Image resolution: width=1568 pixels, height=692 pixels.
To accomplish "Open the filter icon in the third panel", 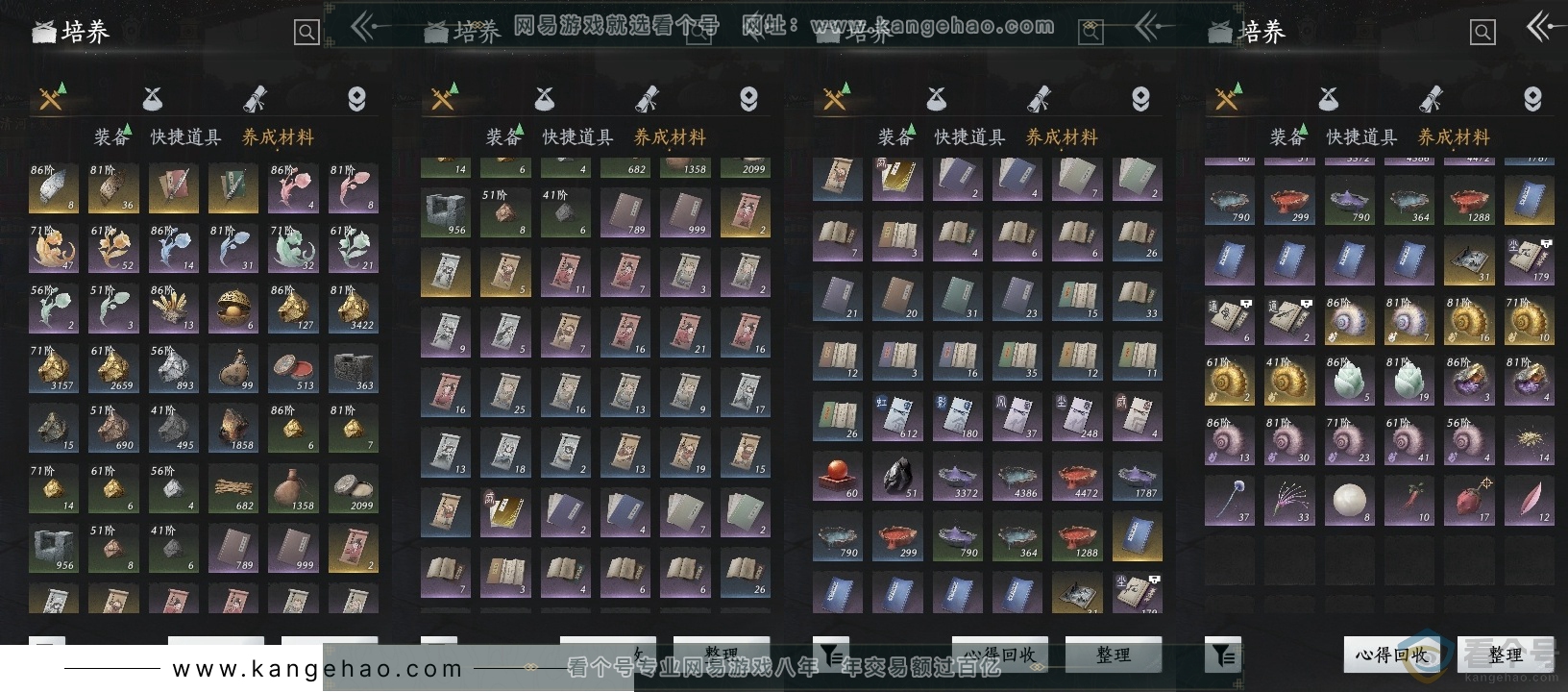I will tap(831, 655).
